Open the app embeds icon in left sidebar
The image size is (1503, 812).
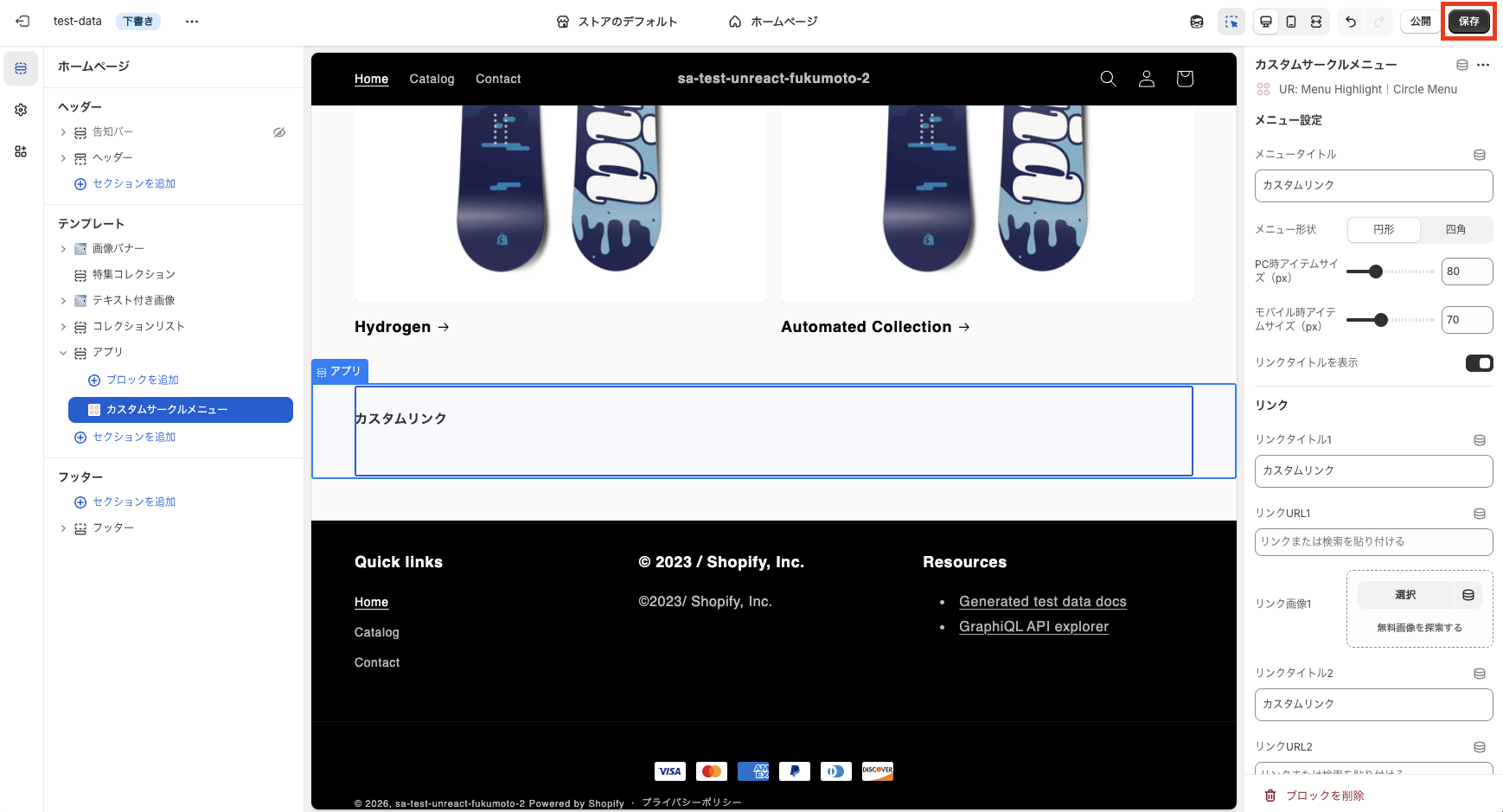coord(20,151)
